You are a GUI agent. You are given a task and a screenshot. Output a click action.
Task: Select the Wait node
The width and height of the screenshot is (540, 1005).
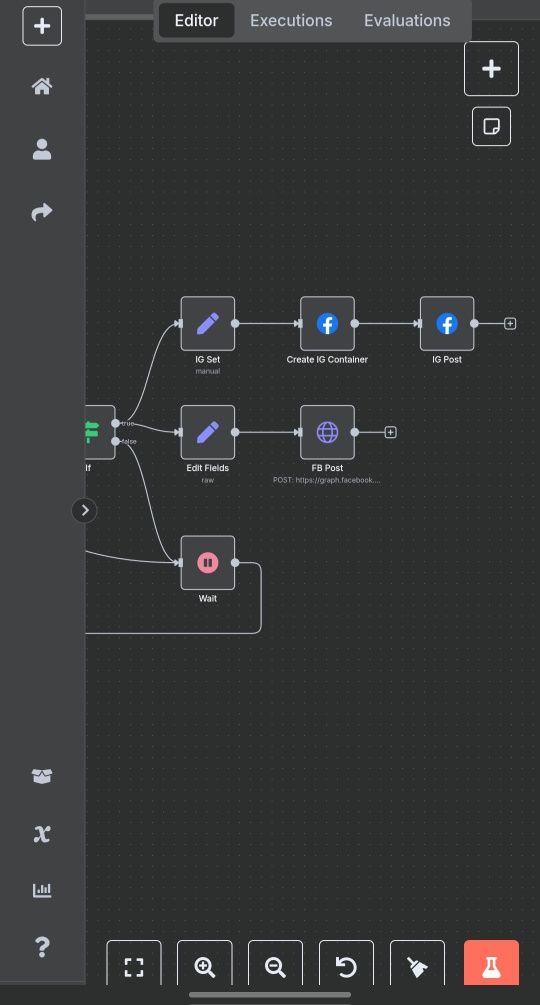click(208, 563)
